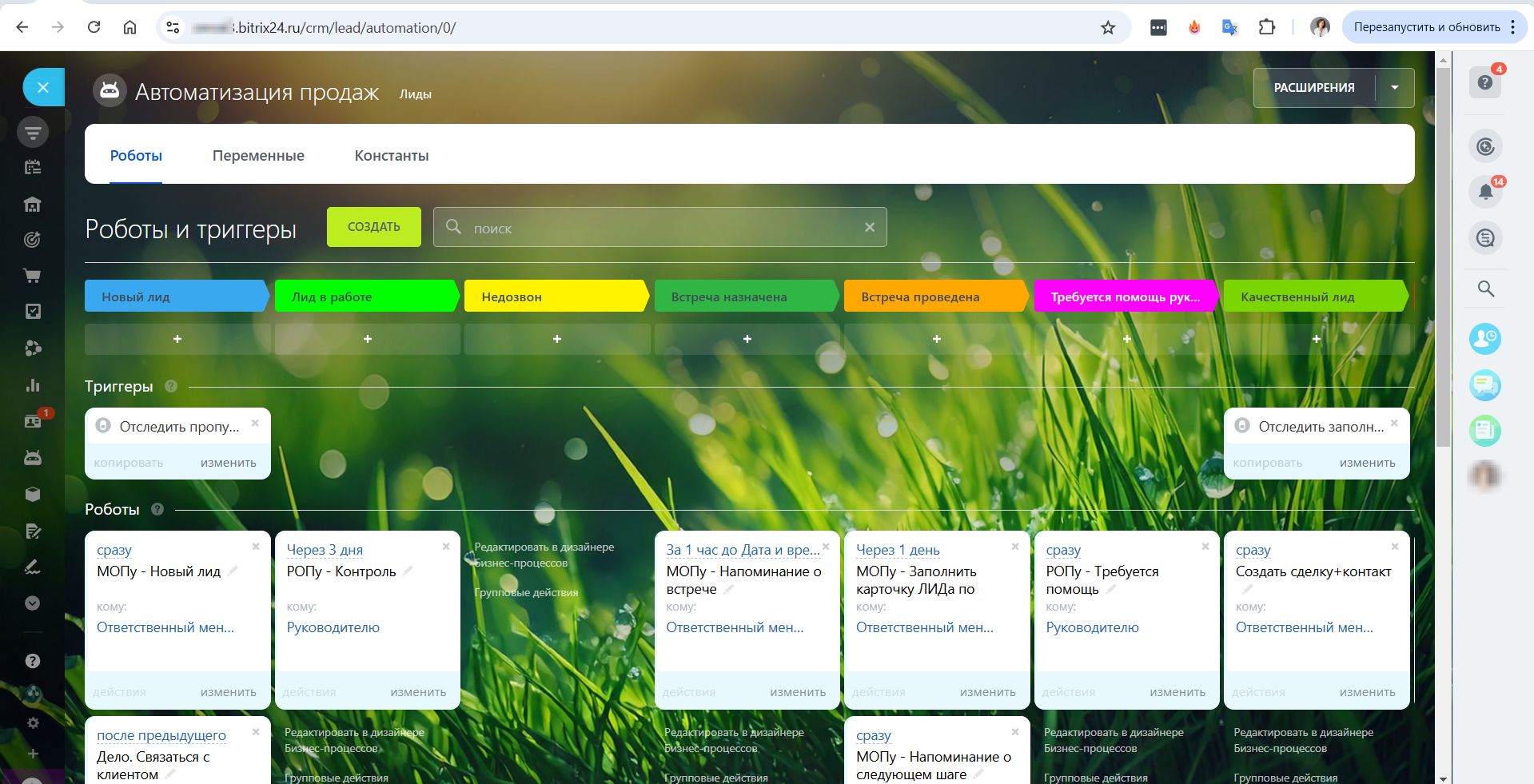The image size is (1534, 784).
Task: Click help icon next to Роботы heading
Action: click(x=157, y=509)
